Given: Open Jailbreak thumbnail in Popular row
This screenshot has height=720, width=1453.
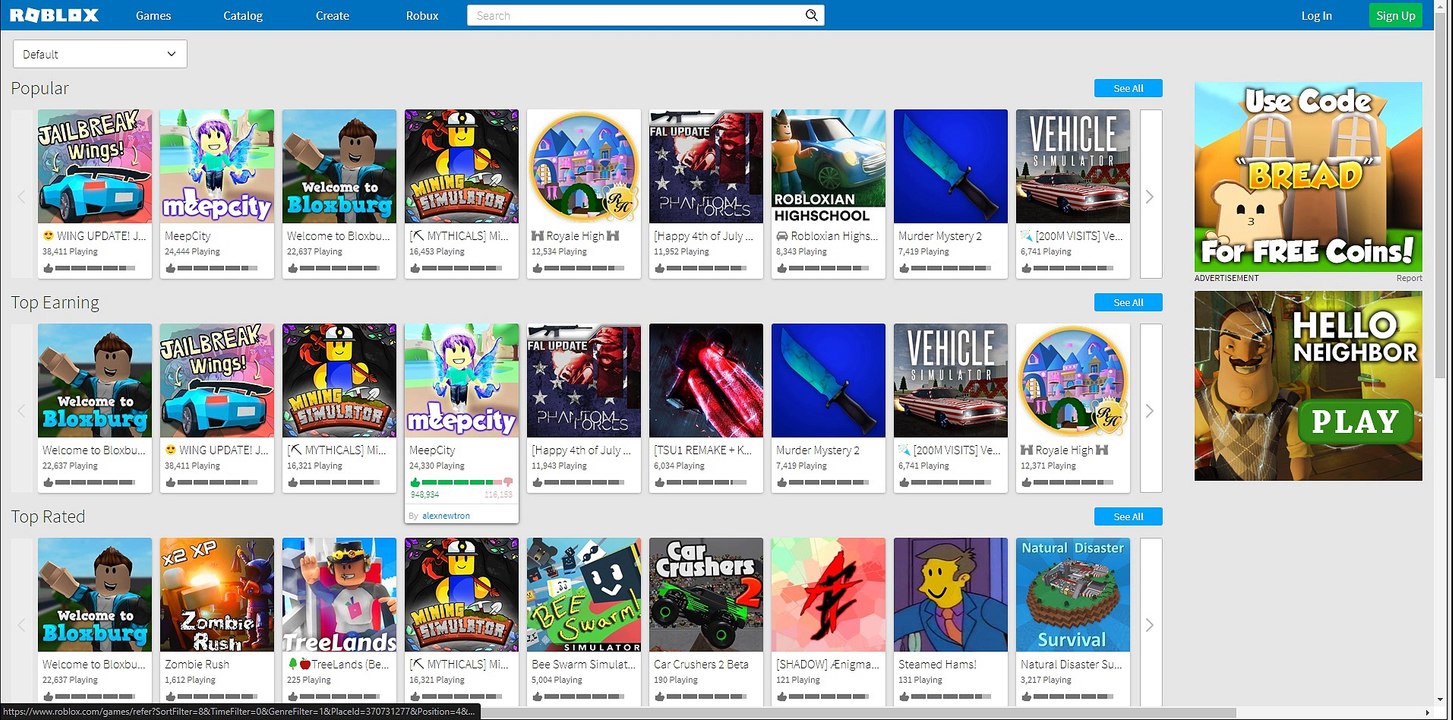Looking at the screenshot, I should pyautogui.click(x=95, y=166).
